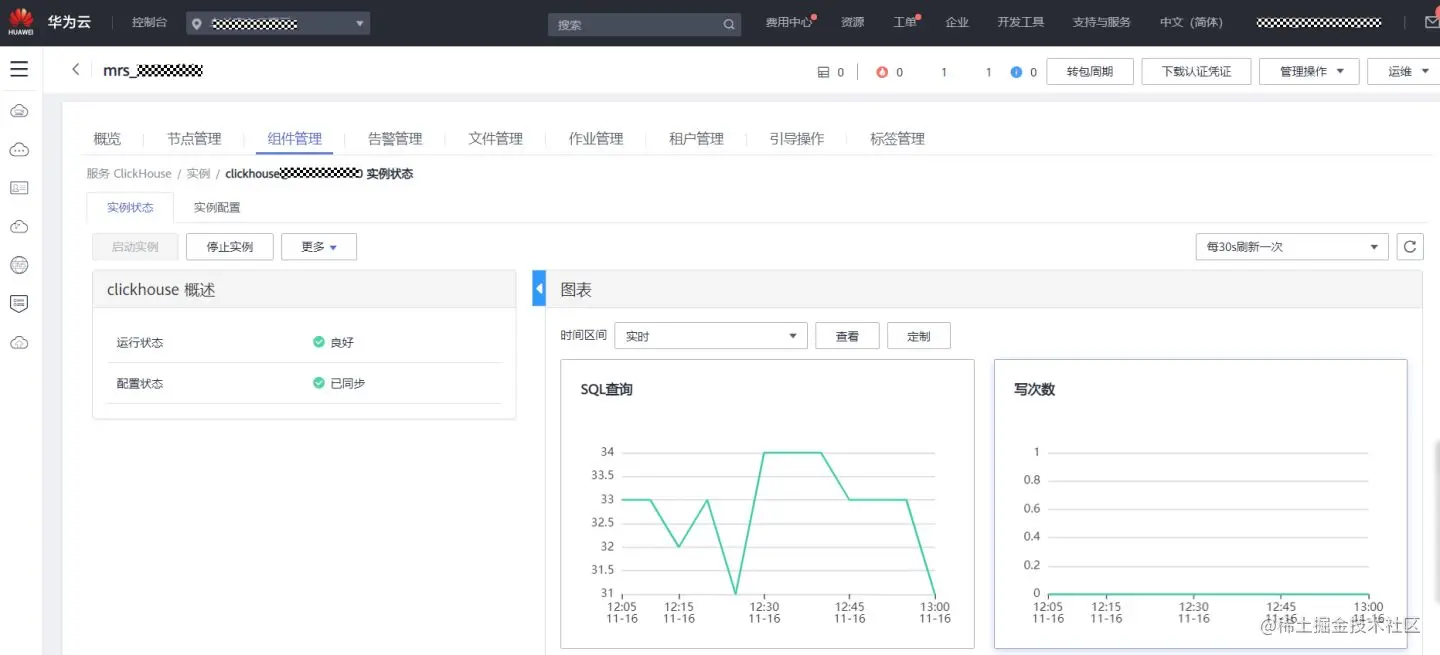Click the task list counter icon
This screenshot has height=655, width=1440.
tap(824, 72)
